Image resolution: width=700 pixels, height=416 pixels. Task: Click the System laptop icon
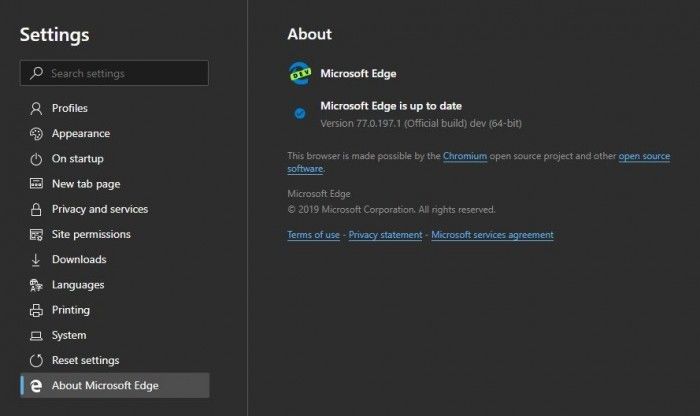point(36,336)
